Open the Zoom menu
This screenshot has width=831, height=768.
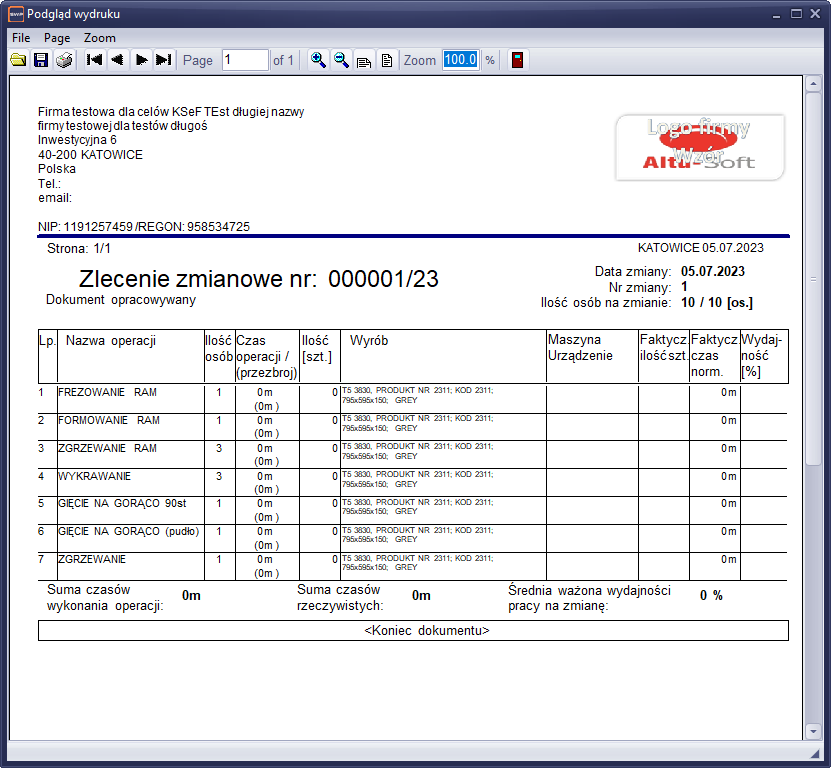[100, 37]
